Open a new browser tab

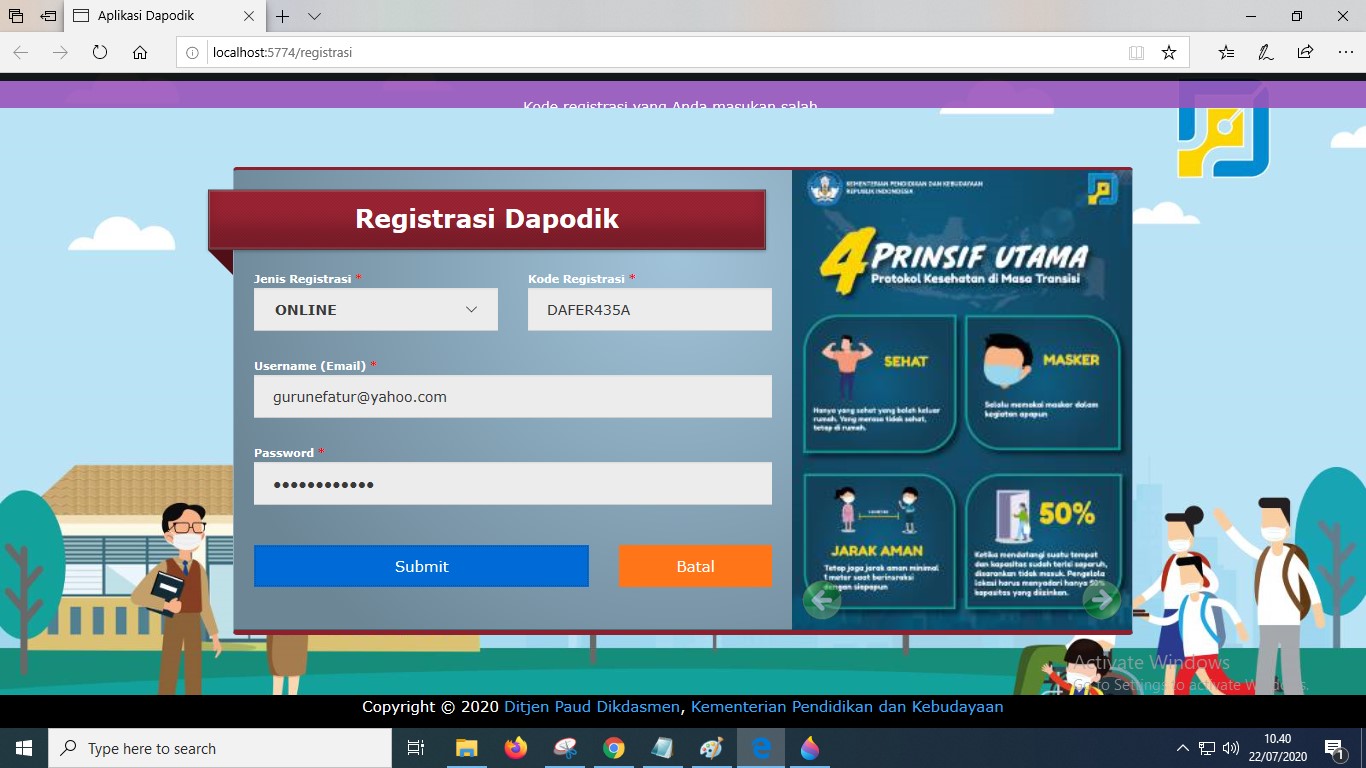pos(283,16)
